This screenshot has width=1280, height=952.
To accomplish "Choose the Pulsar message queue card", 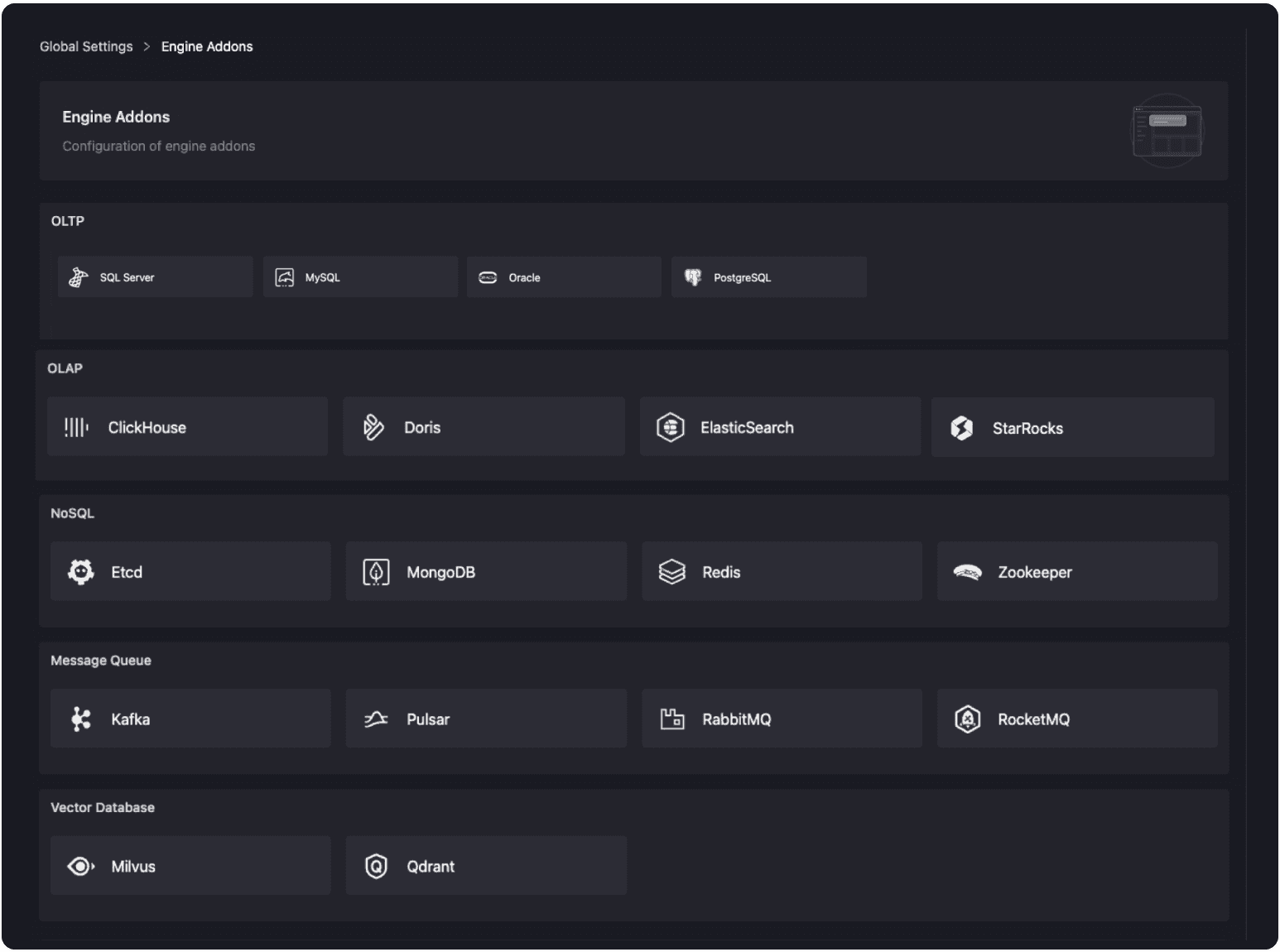I will [x=486, y=719].
